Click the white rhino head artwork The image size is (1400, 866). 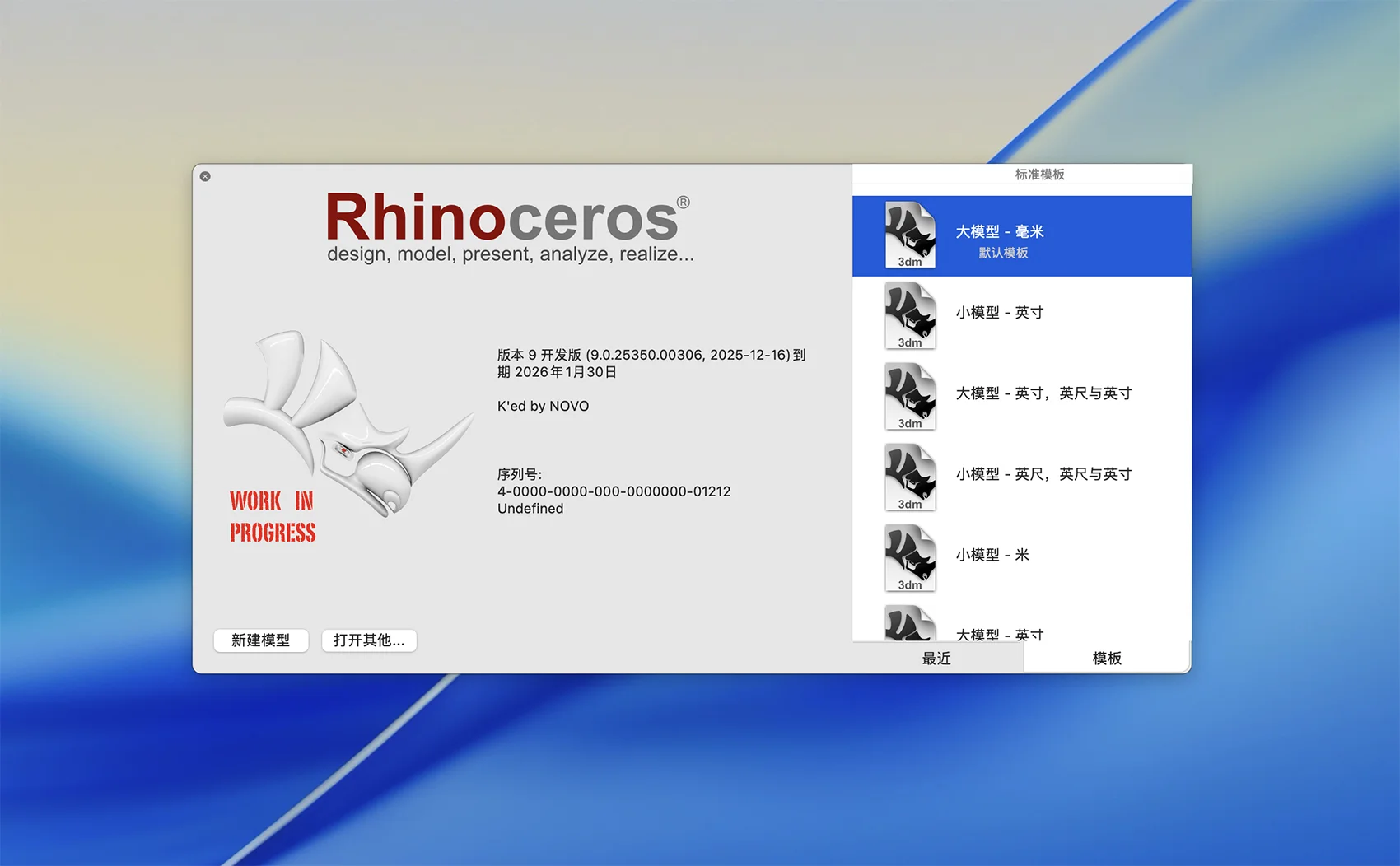pos(346,420)
